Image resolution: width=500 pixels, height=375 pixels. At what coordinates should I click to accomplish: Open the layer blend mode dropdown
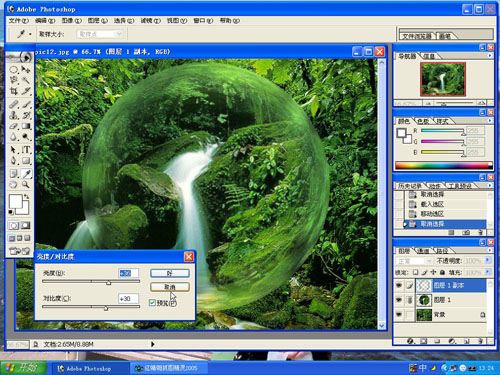[x=414, y=261]
